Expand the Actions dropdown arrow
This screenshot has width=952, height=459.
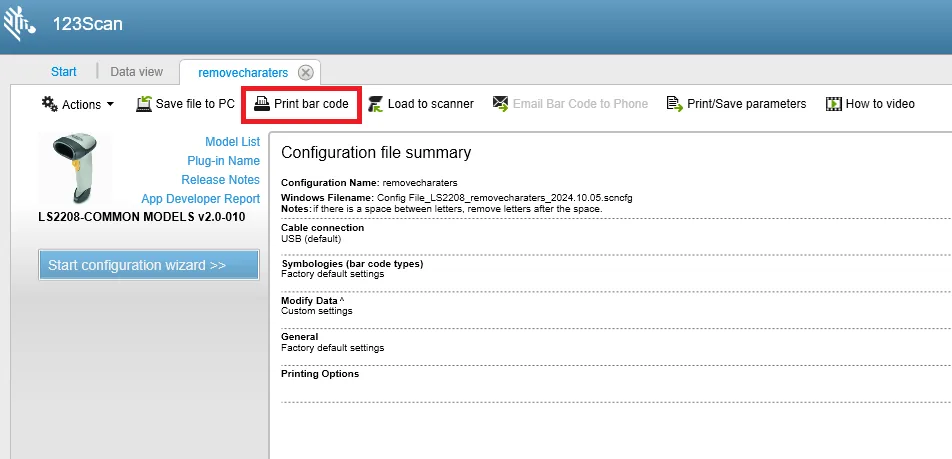point(110,104)
